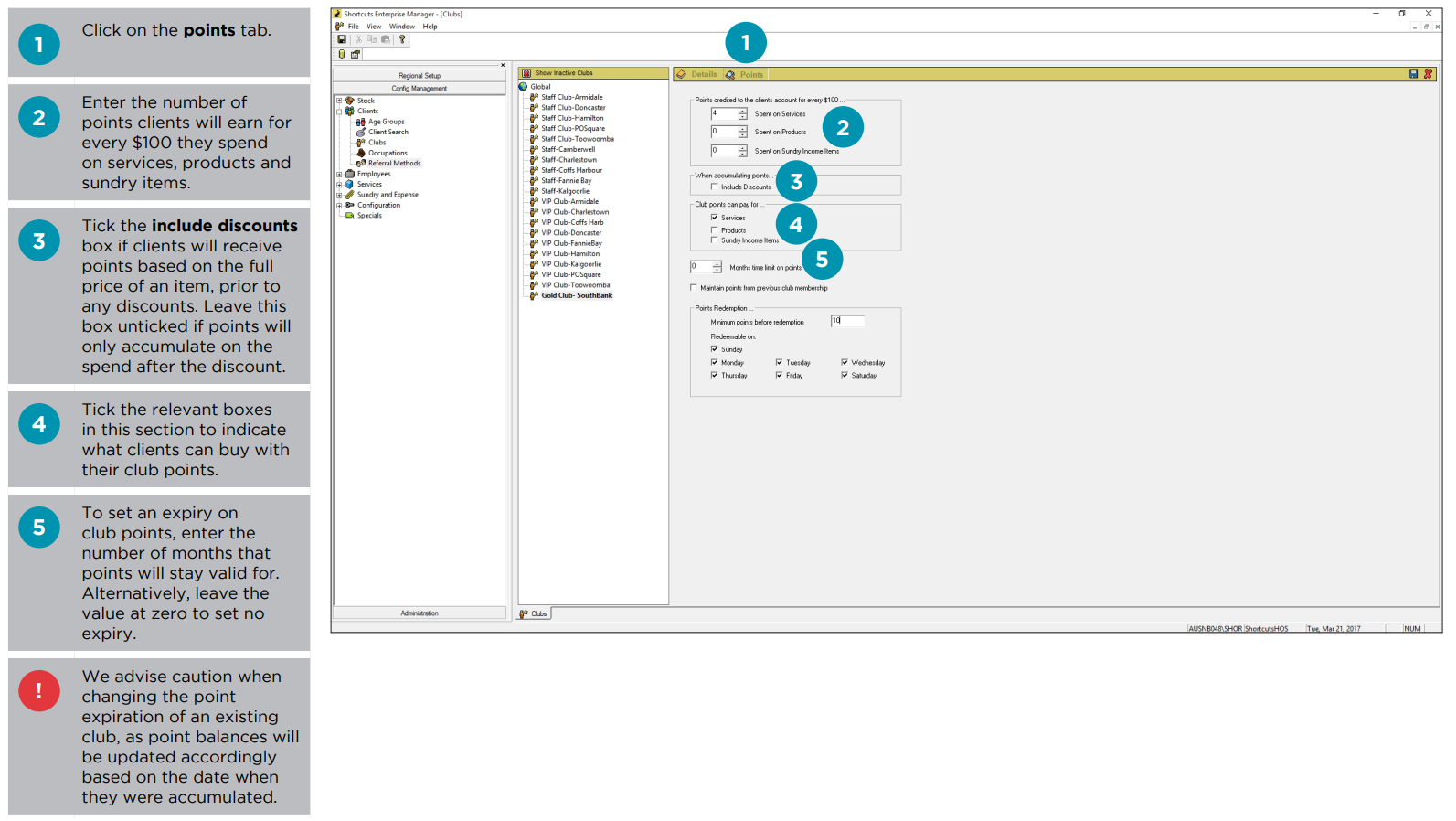
Task: Click the red X icon in the panel header
Action: 1428,74
